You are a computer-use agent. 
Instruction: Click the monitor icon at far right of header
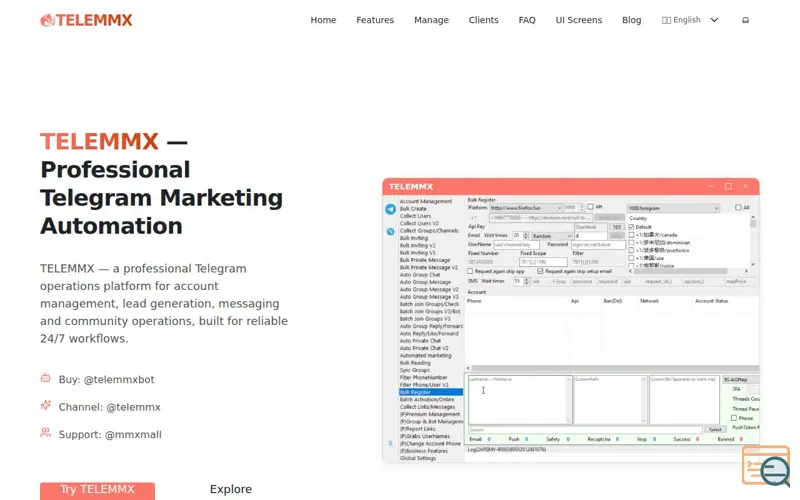coord(745,20)
